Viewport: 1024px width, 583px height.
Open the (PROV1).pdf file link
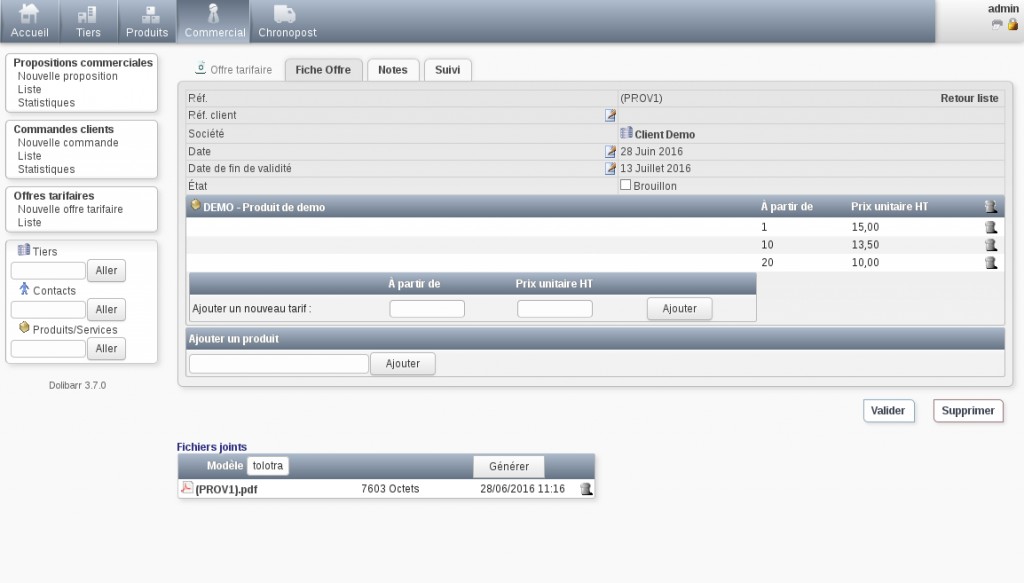click(x=226, y=489)
